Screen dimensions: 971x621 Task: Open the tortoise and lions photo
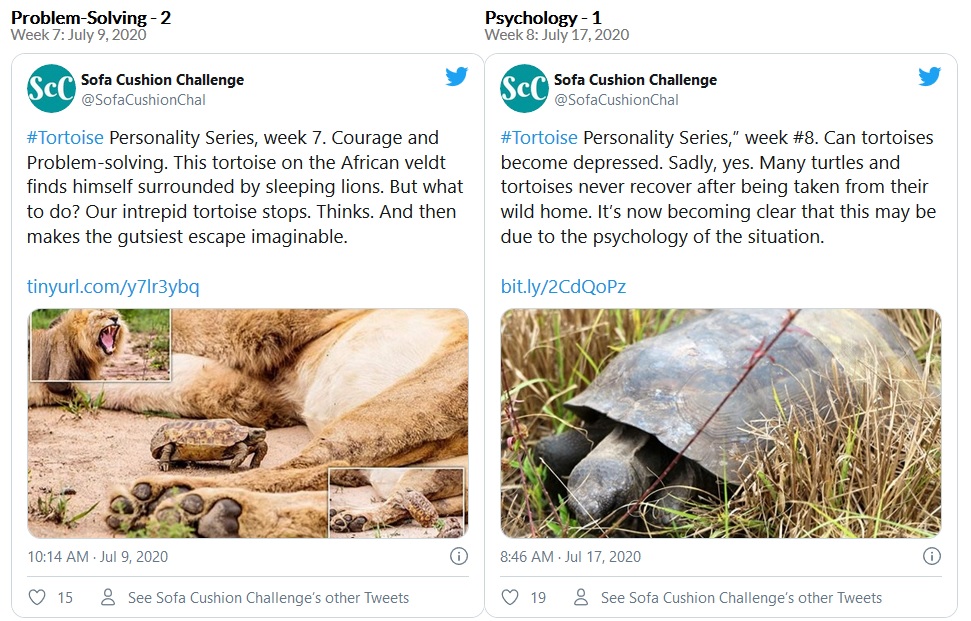click(248, 423)
